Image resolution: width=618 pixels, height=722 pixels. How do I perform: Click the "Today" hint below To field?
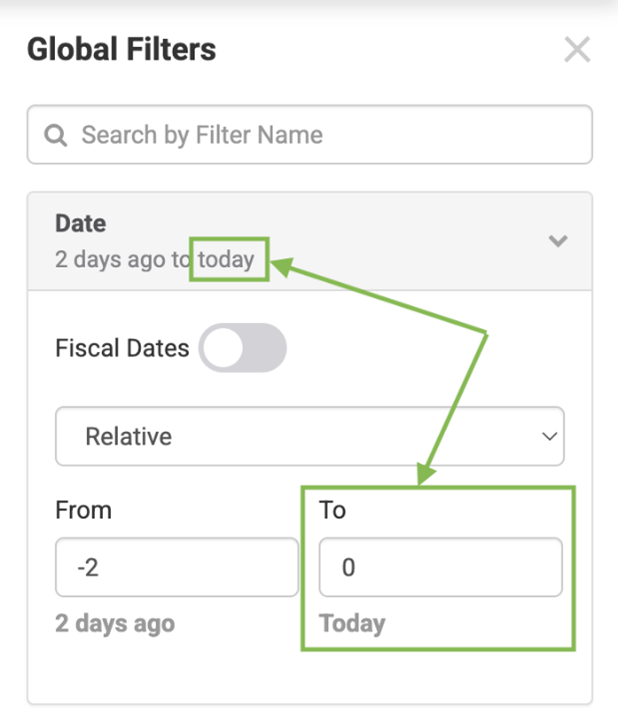point(352,624)
